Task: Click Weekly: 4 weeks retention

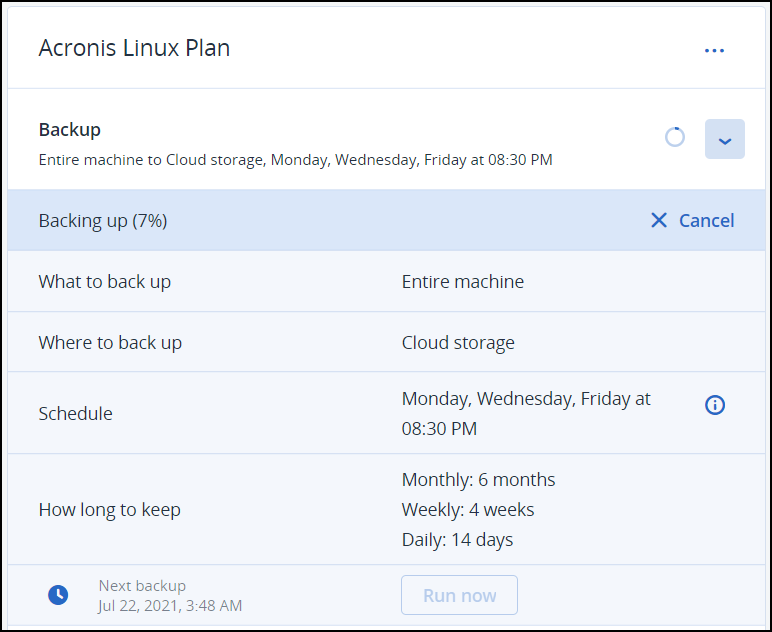Action: [468, 509]
